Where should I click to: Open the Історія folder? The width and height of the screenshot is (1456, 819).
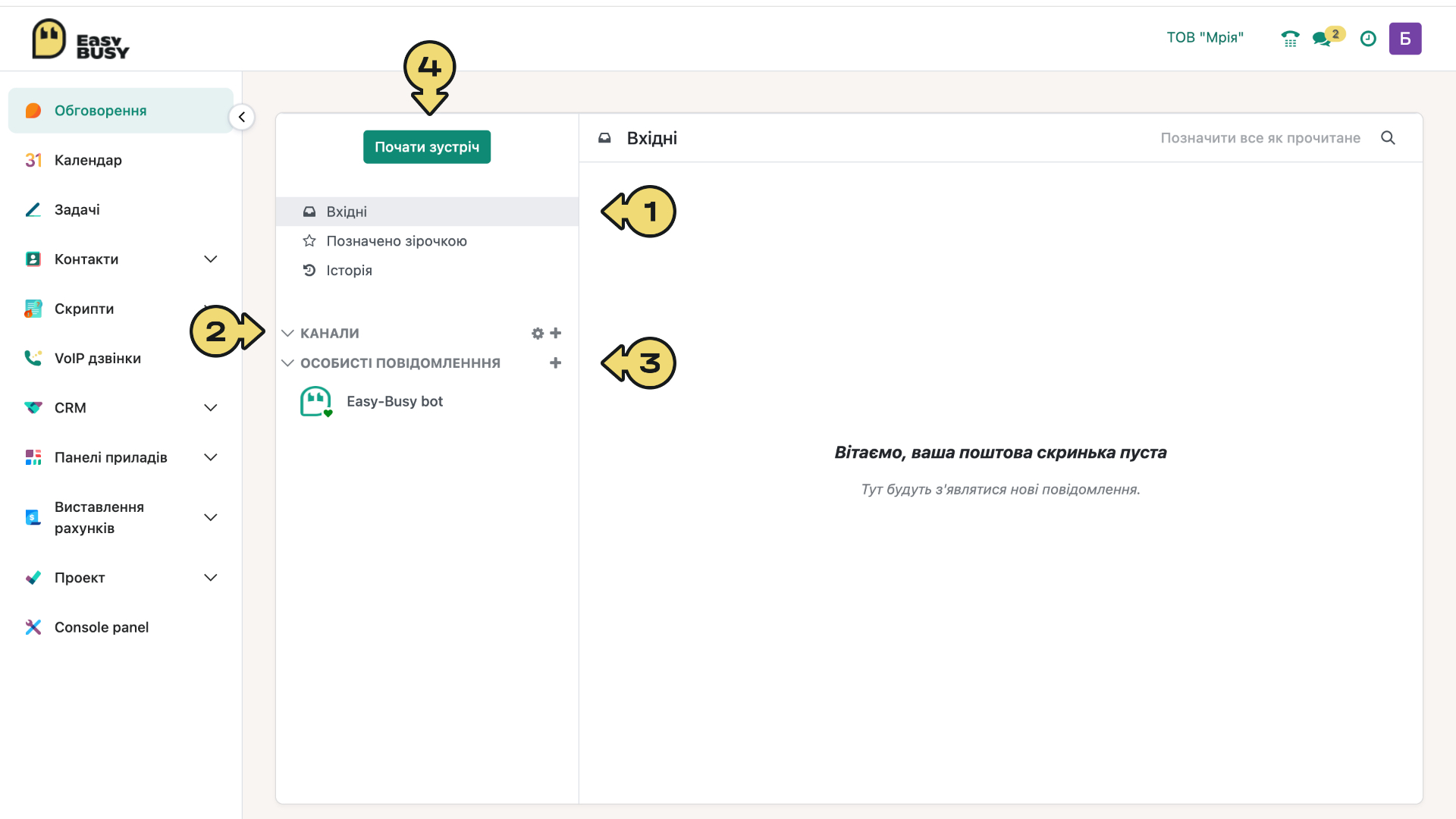click(427, 271)
